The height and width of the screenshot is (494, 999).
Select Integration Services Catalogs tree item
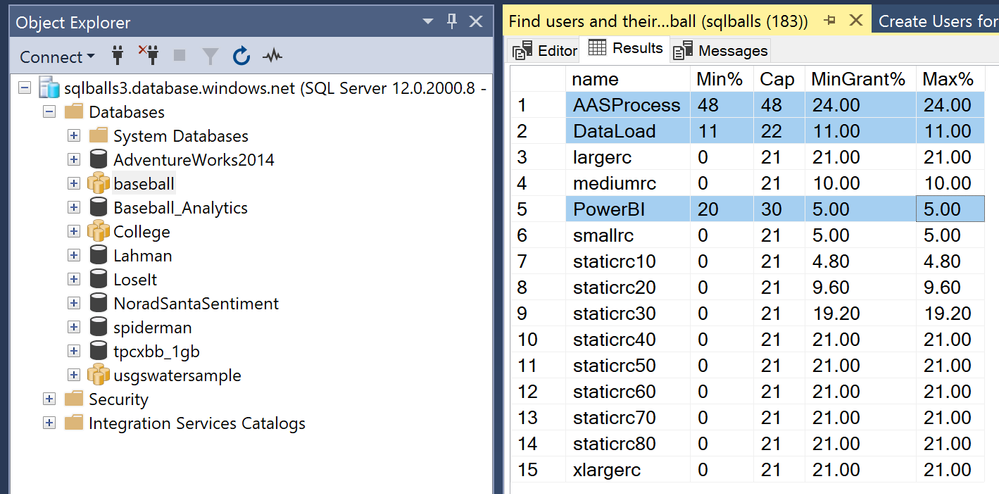click(197, 423)
